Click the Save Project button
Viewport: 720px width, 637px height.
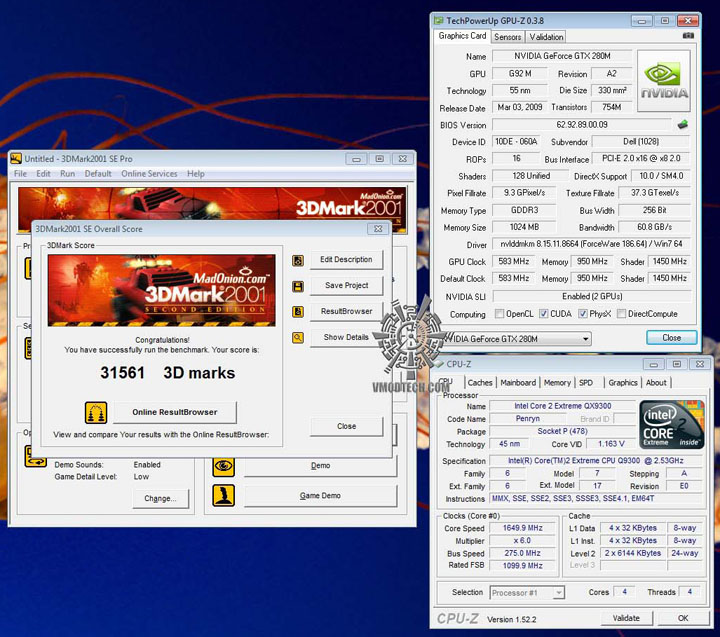pos(346,285)
